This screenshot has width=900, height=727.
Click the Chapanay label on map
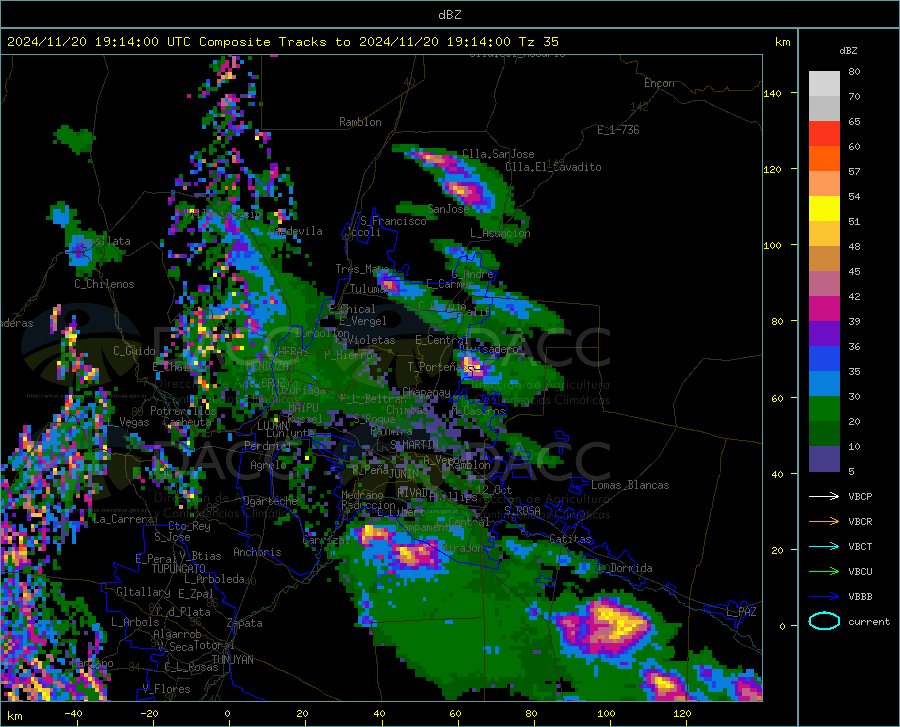point(426,392)
